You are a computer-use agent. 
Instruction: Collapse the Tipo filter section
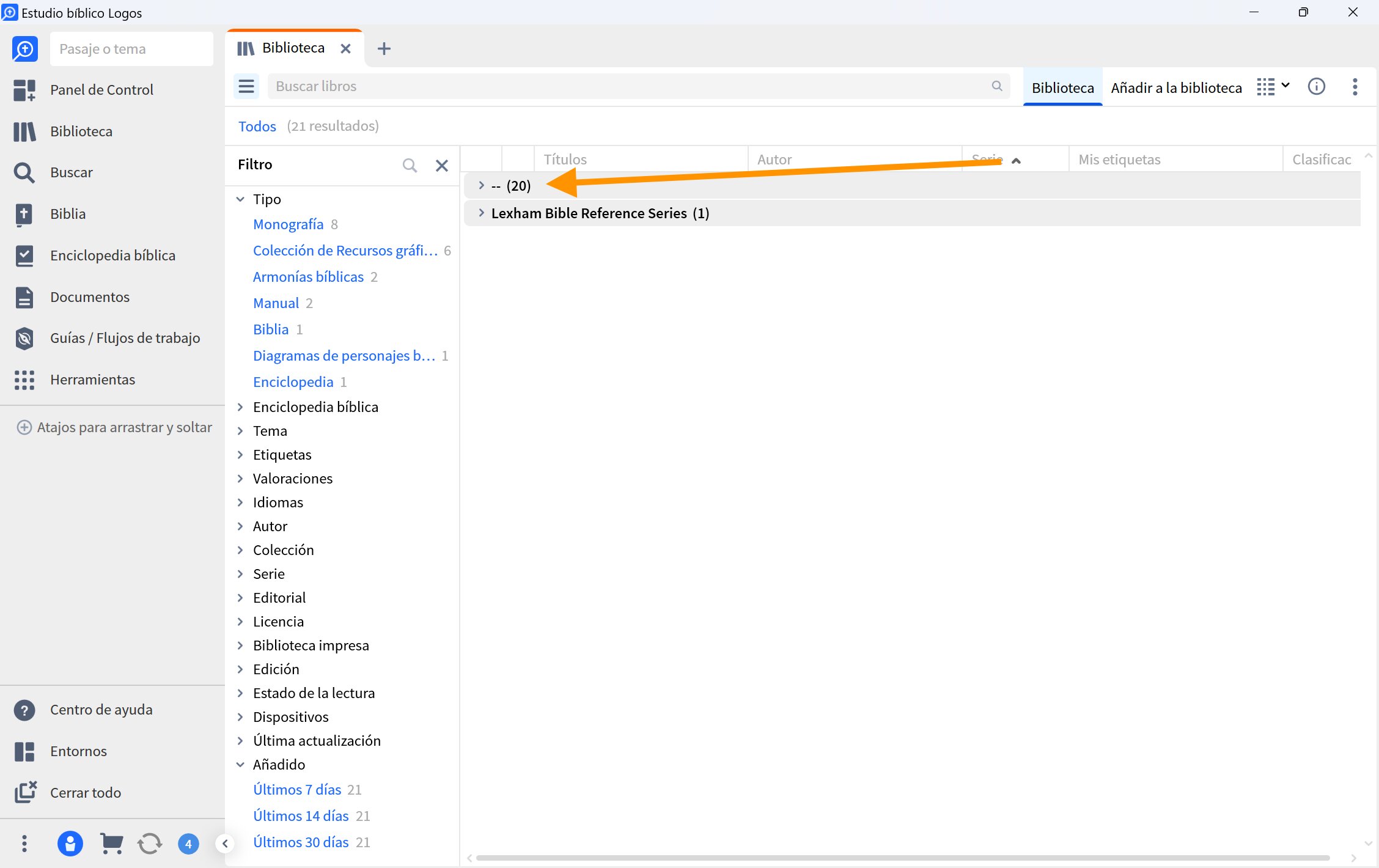[240, 199]
